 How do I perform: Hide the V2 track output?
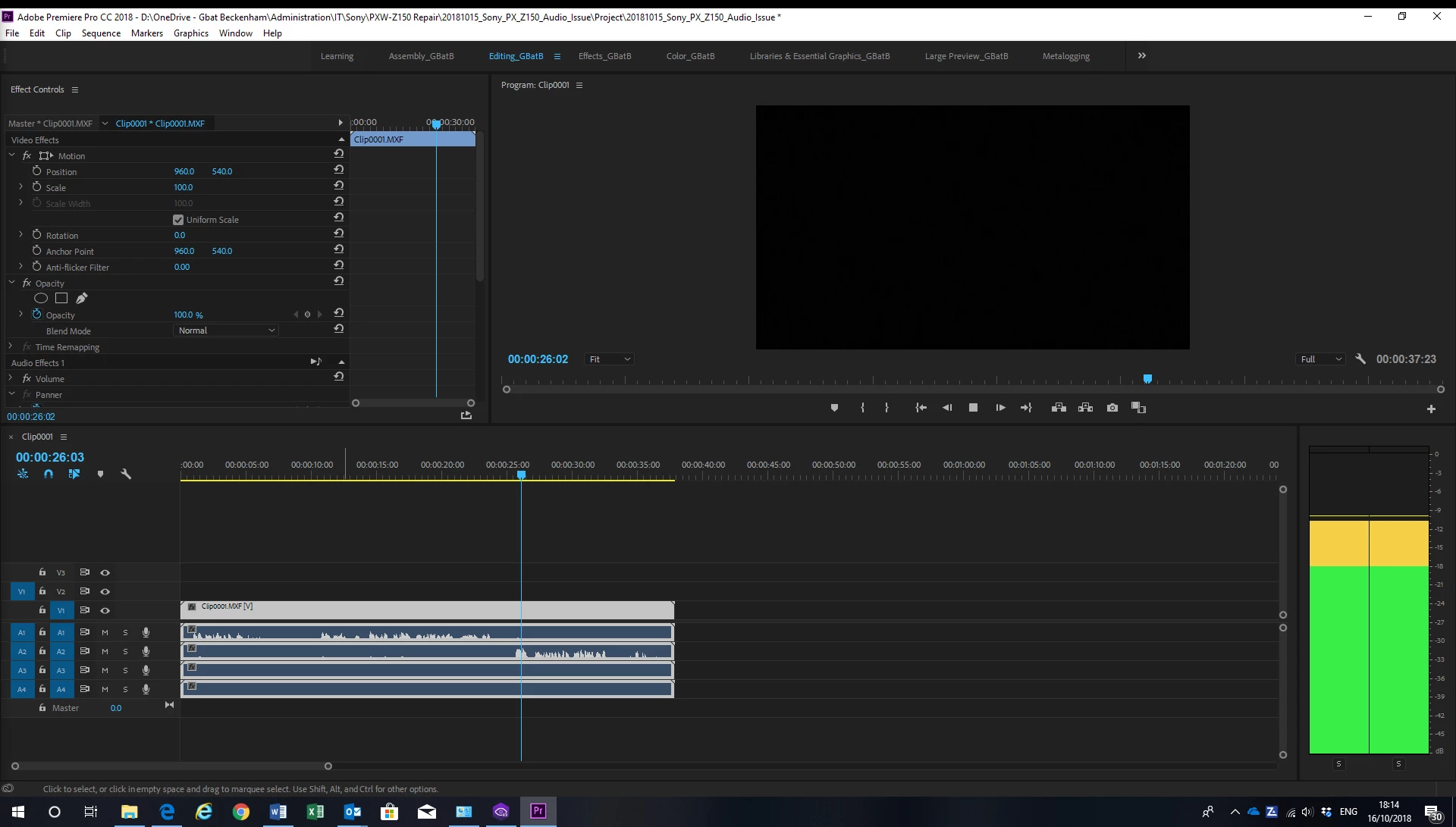(105, 591)
